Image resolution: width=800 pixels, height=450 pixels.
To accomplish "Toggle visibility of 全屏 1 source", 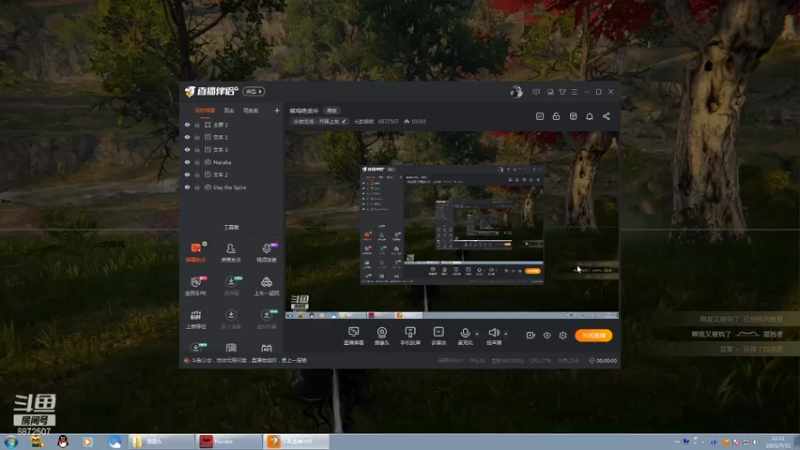I will click(x=187, y=124).
